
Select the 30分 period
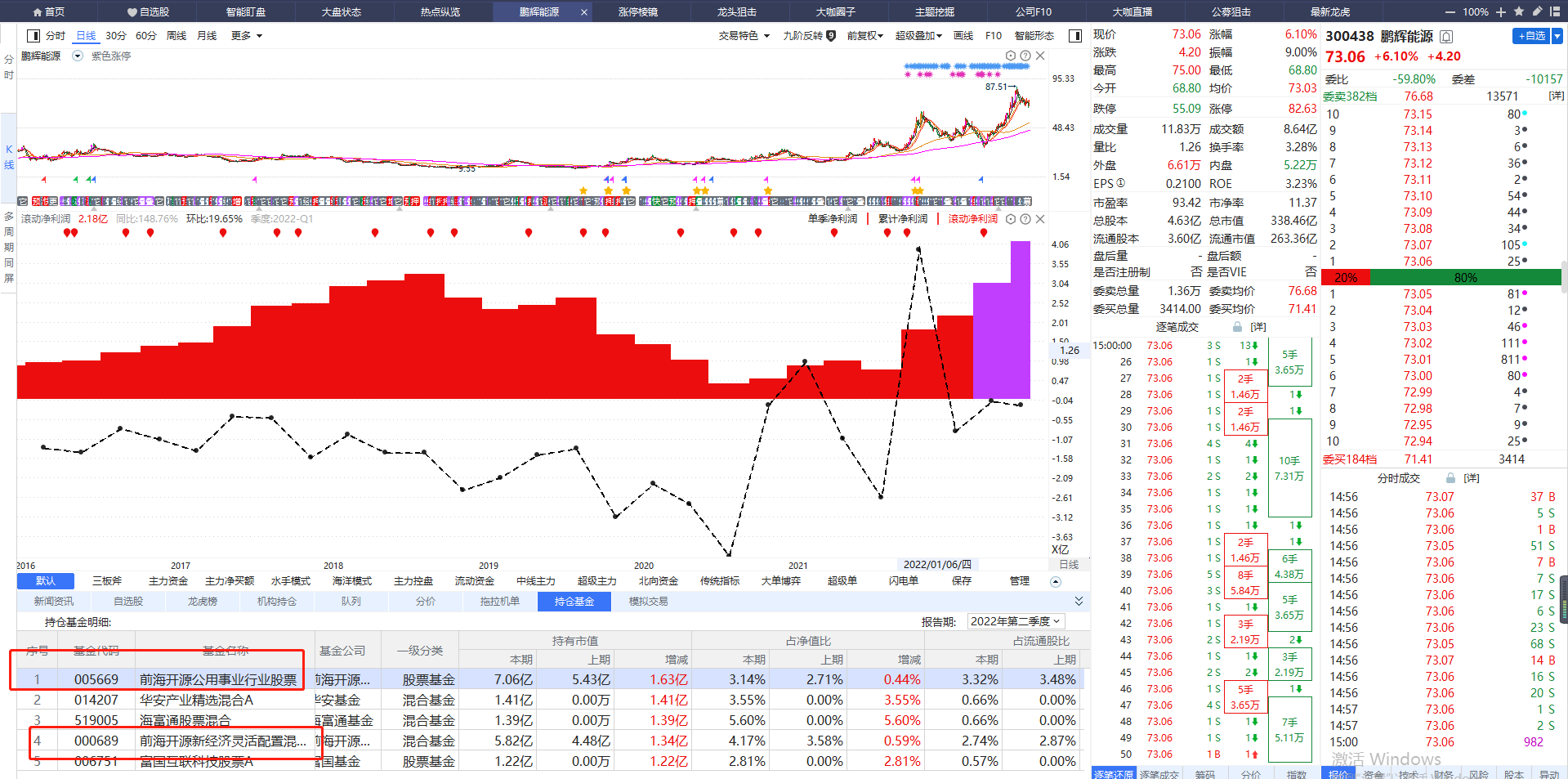116,35
